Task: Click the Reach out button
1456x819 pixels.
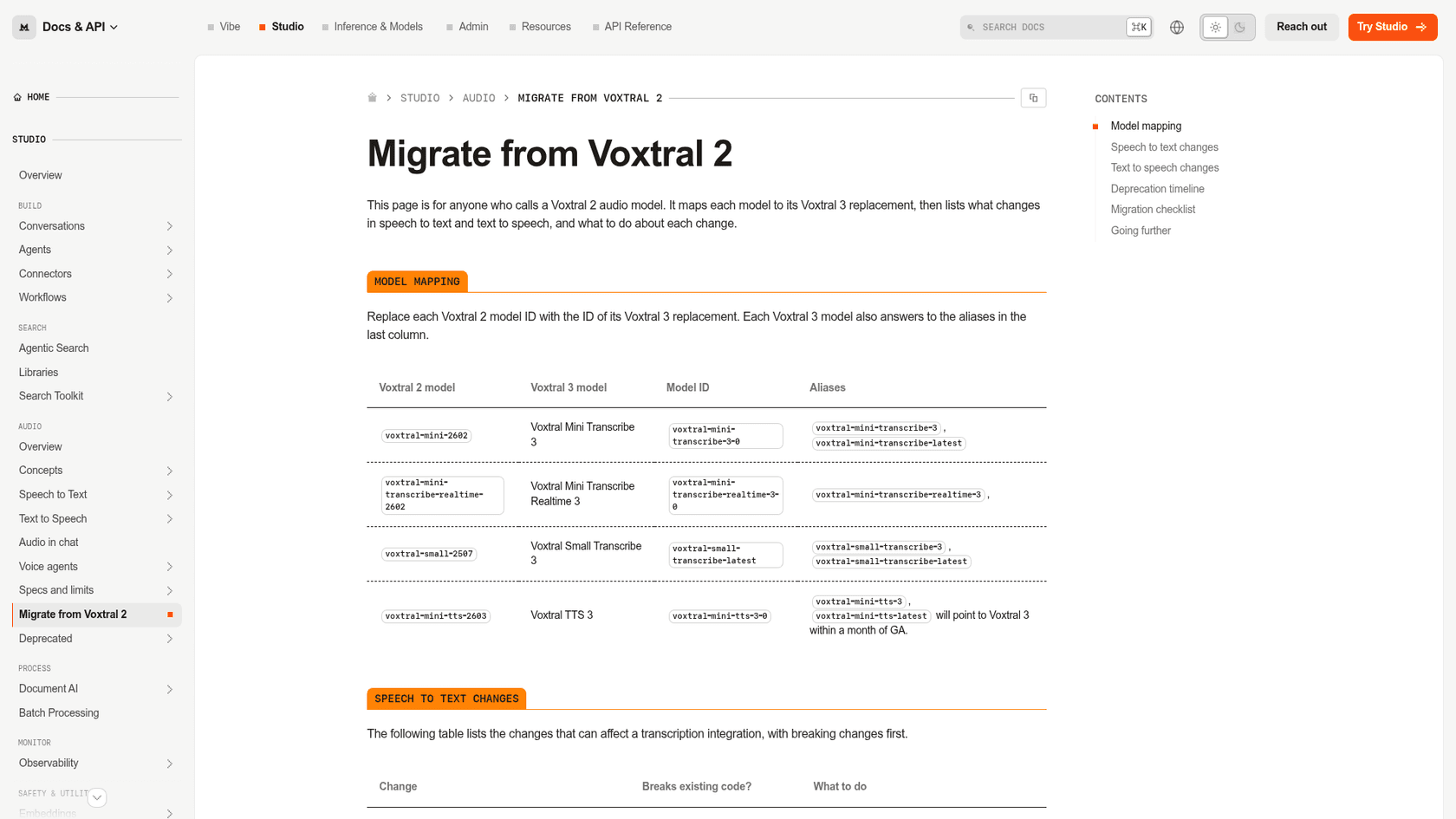Action: pos(1301,27)
